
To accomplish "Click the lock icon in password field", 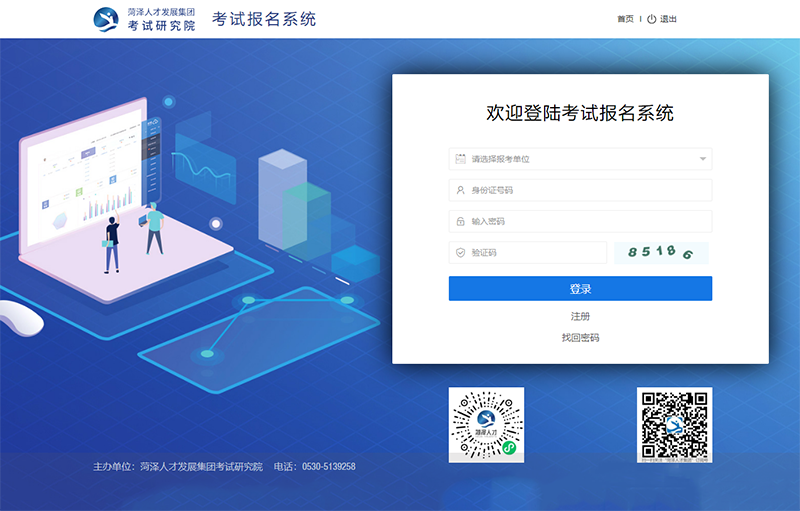I will 460,221.
